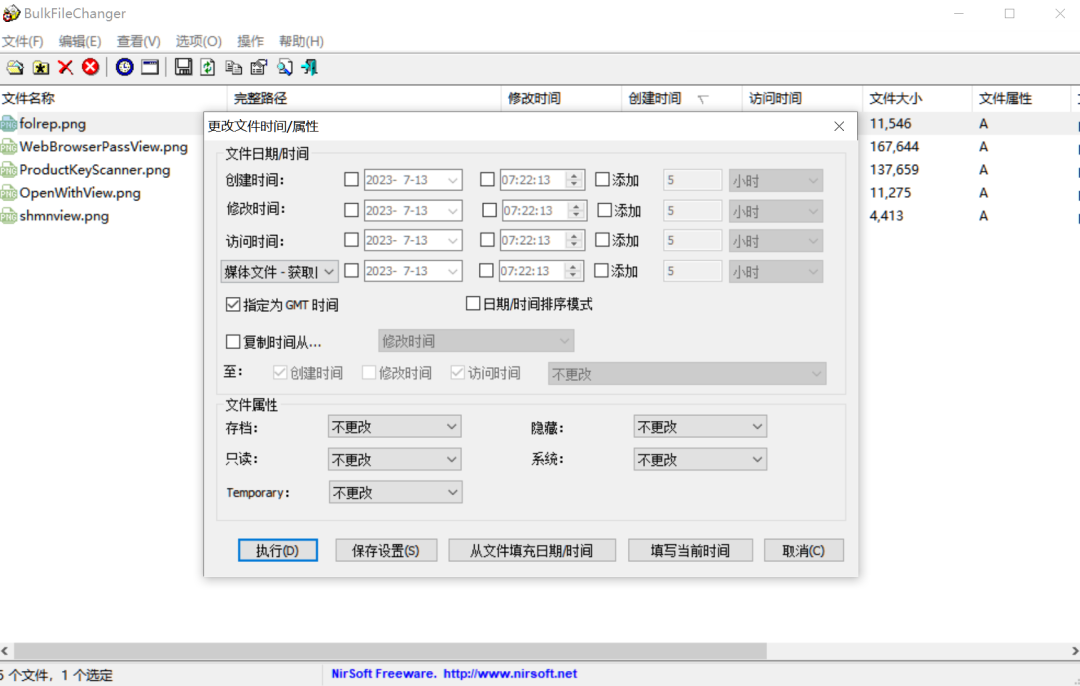The image size is (1080, 686).
Task: Click the 填写当前时间 button
Action: click(690, 551)
